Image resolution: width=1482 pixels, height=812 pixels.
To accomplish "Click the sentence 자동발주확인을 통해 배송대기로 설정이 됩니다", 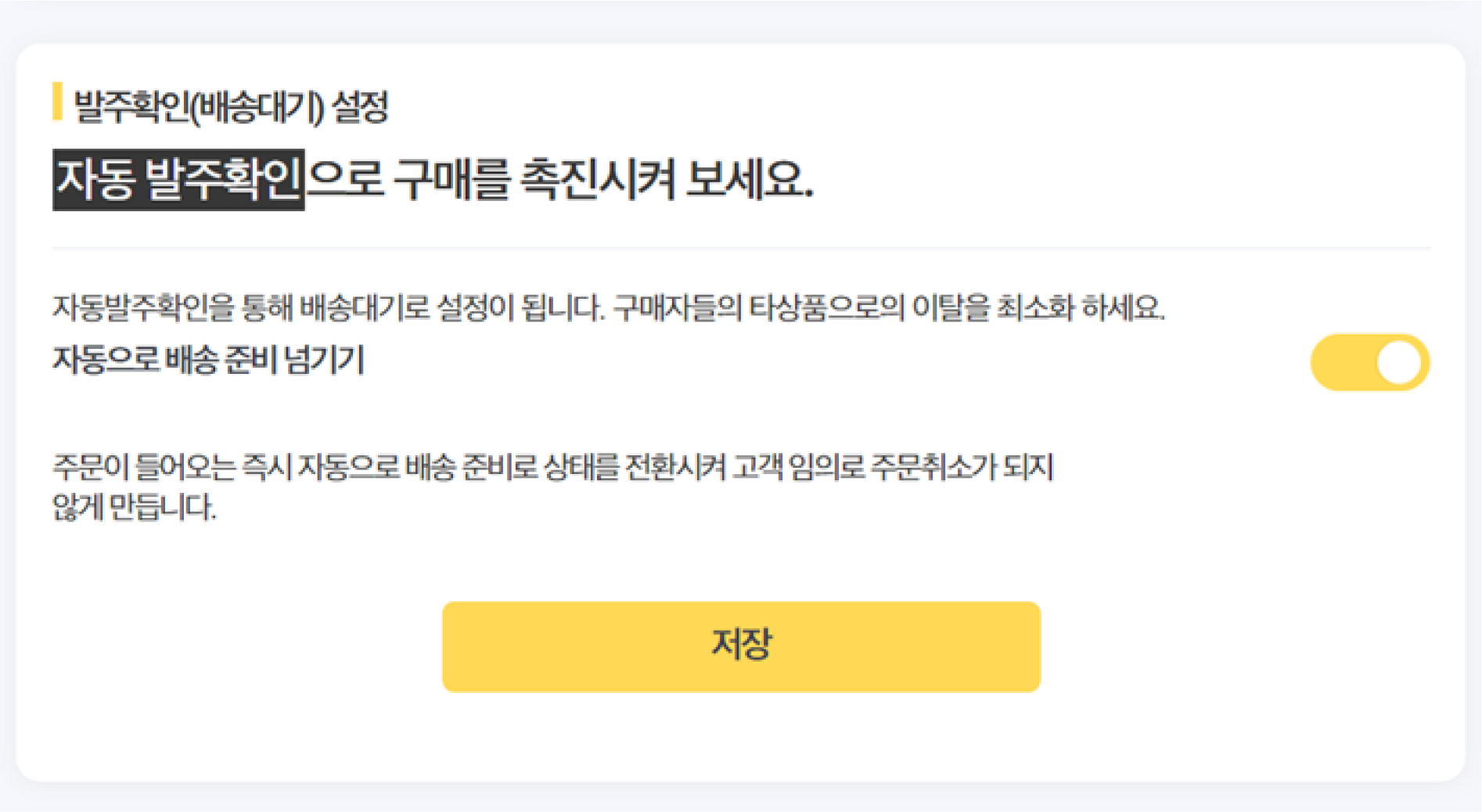I will click(329, 307).
